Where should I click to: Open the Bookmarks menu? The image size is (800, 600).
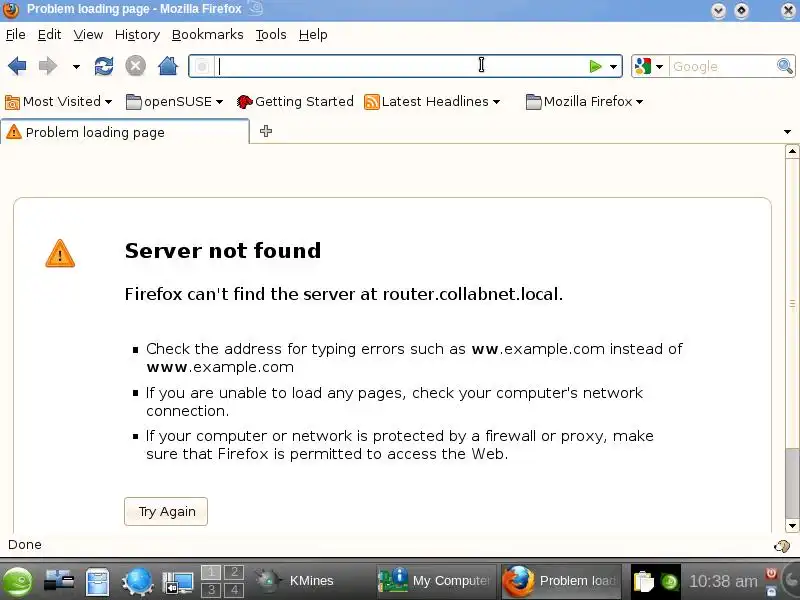pyautogui.click(x=208, y=35)
